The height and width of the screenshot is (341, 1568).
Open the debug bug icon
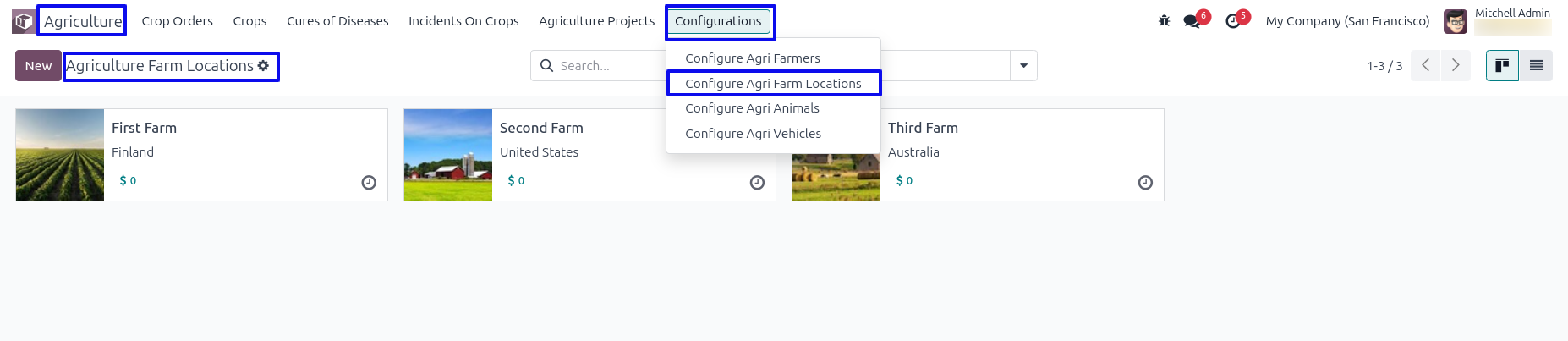coord(1164,21)
